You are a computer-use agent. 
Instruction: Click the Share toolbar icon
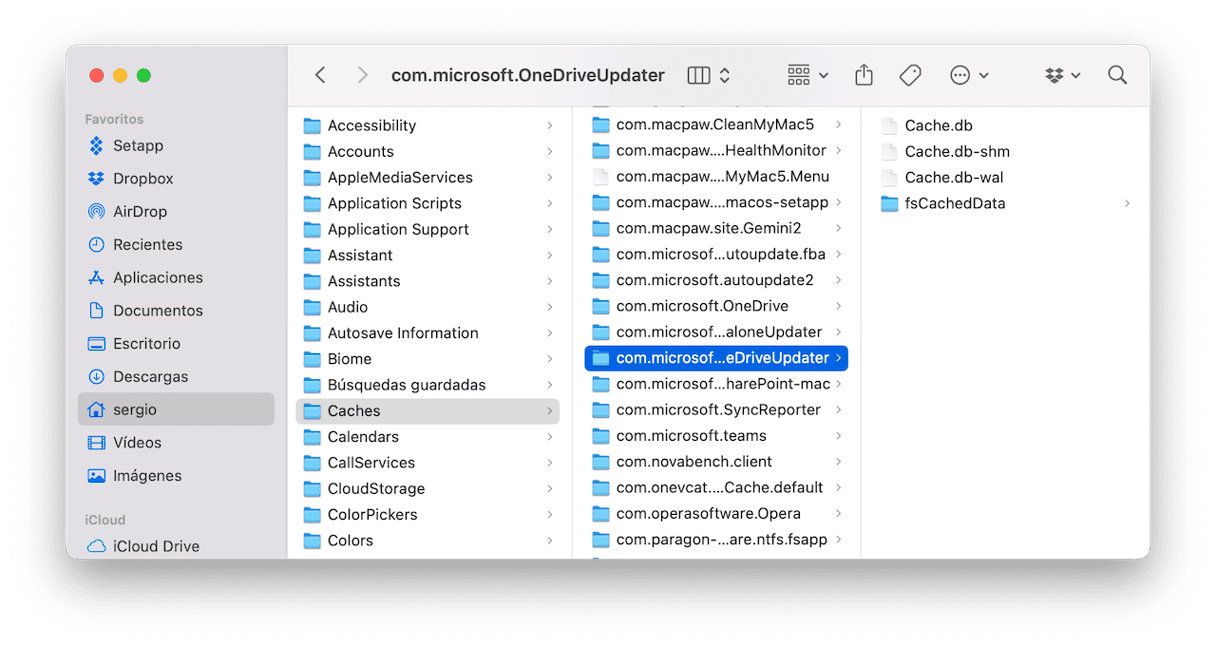click(864, 76)
